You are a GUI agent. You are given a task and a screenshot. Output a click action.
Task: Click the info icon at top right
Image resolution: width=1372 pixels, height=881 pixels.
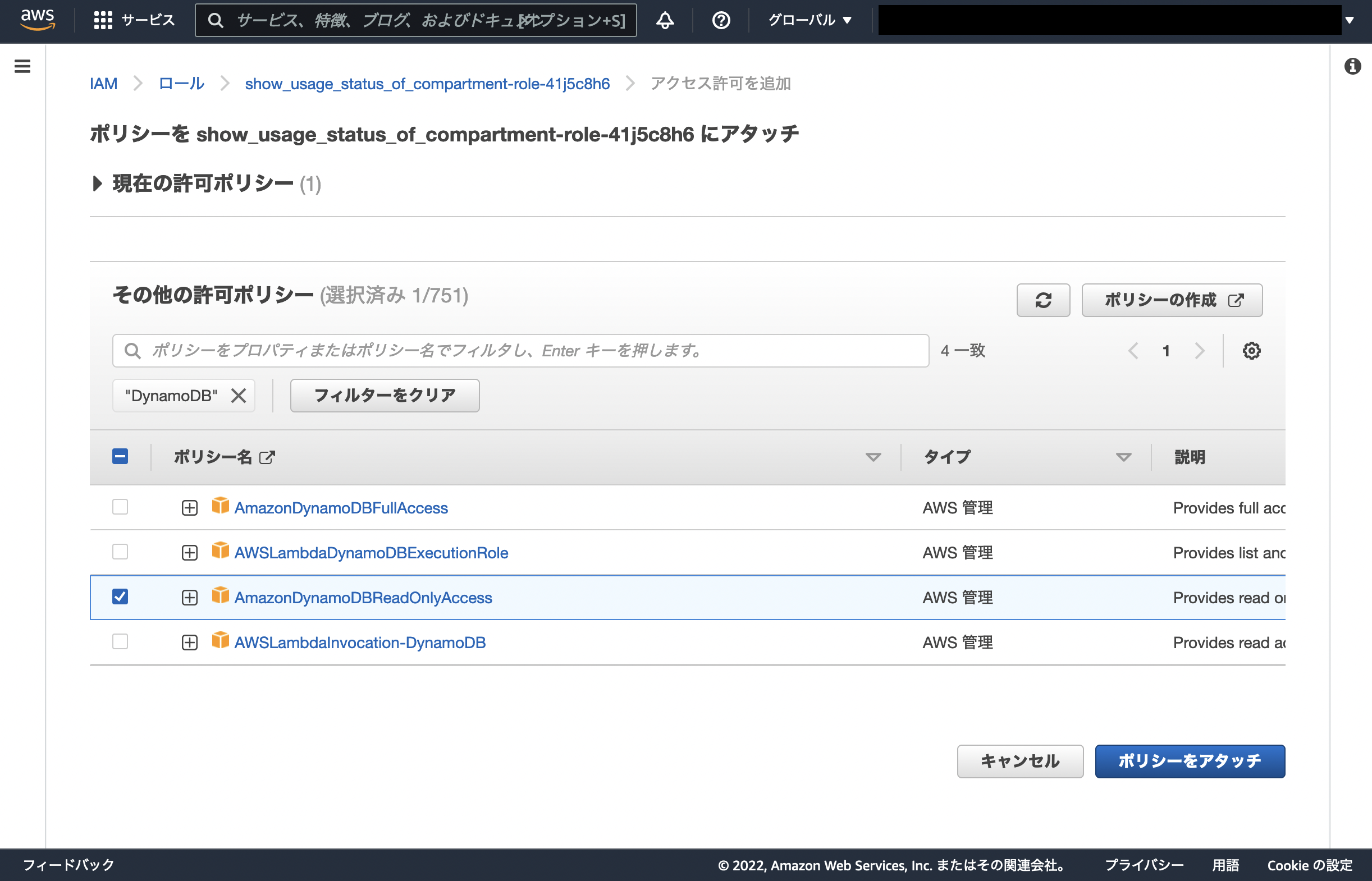point(1352,66)
